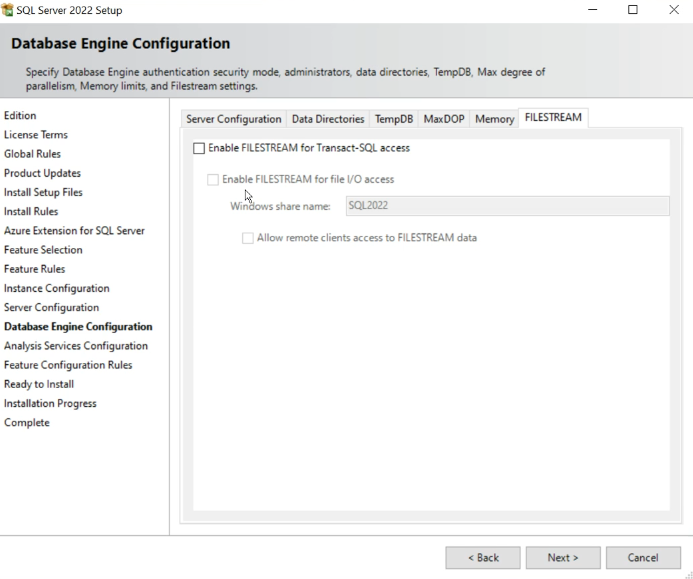The width and height of the screenshot is (693, 579).
Task: Cancel the SQL Server setup
Action: pos(643,558)
